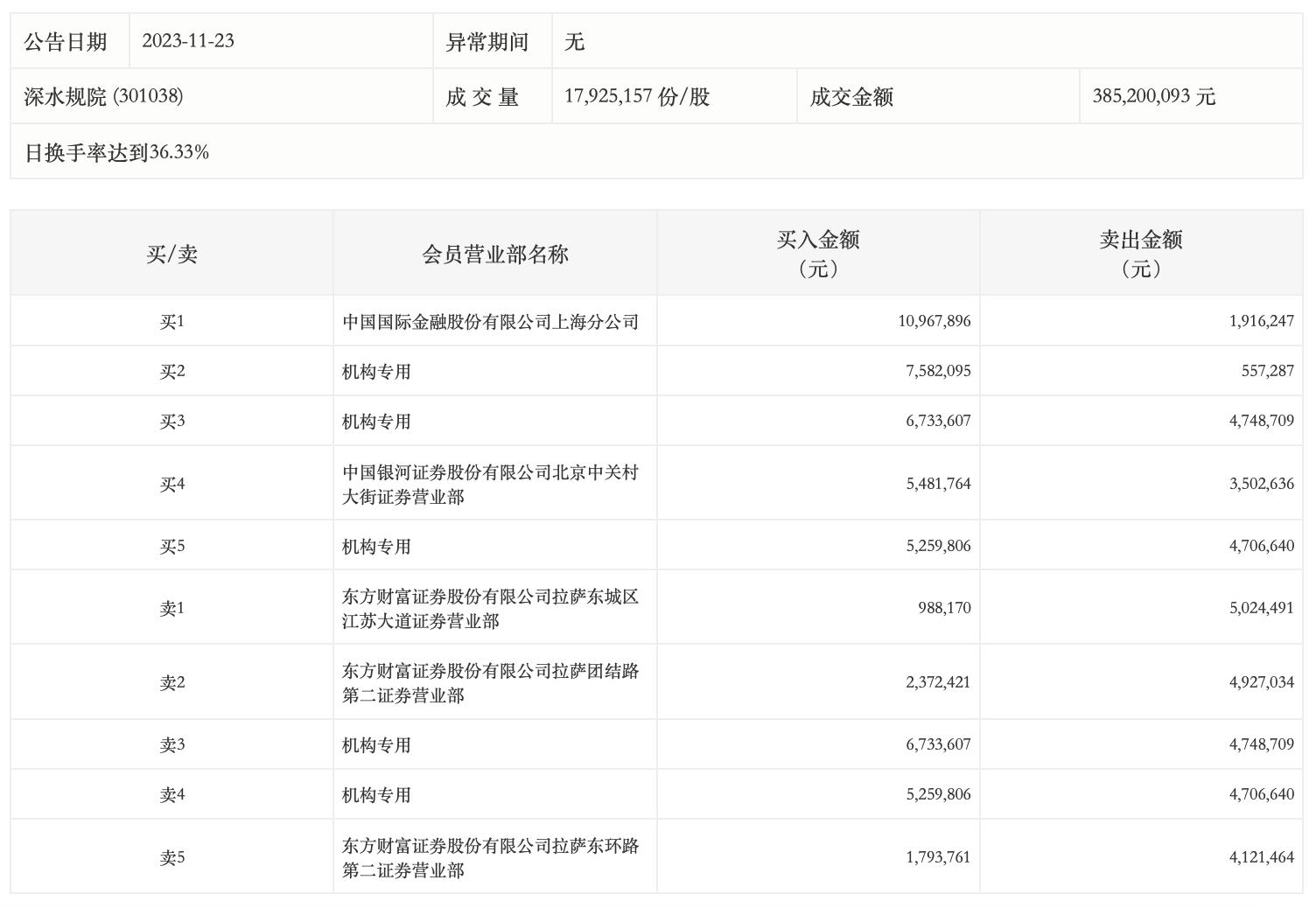The width and height of the screenshot is (1316, 908).
Task: Open 东方财富证券 拉萨东城区江苏大道 branch entry
Action: point(490,609)
